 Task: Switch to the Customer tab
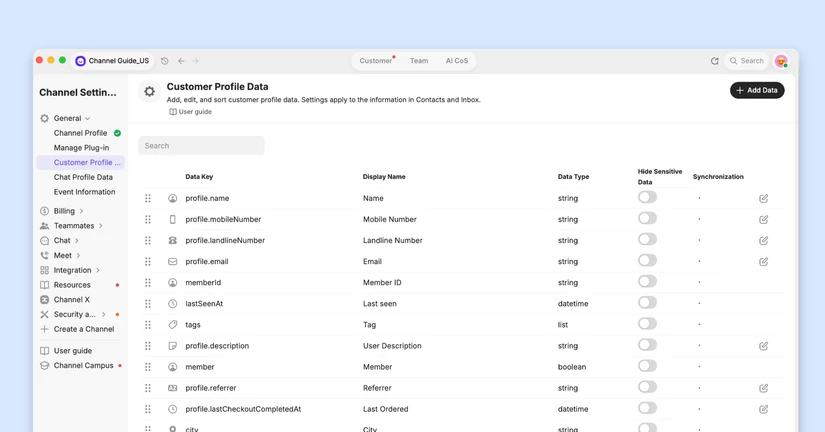pyautogui.click(x=376, y=61)
